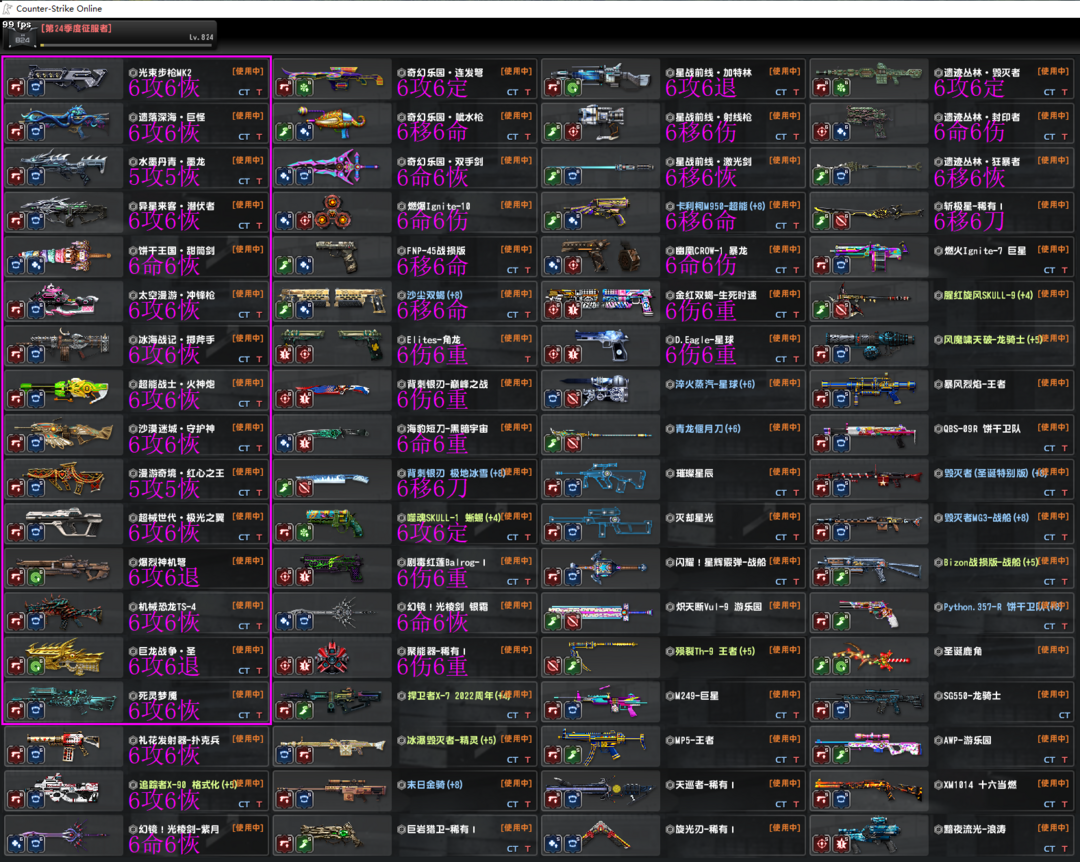Click the green knockback part icon on 星战前线·加特林
Viewport: 1080px width, 862px height.
click(573, 88)
